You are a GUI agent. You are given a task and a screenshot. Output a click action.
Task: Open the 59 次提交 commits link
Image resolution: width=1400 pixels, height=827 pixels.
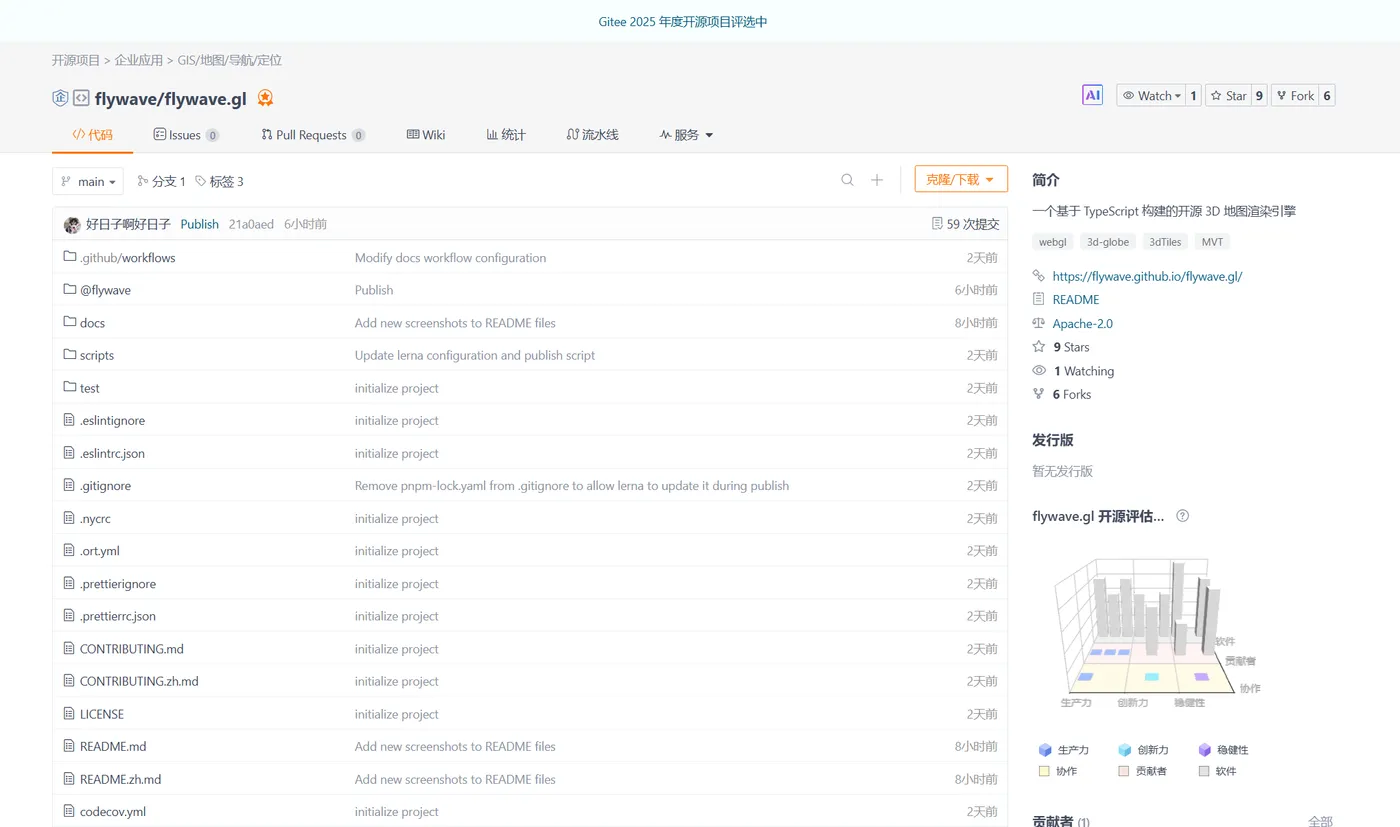[x=965, y=224]
